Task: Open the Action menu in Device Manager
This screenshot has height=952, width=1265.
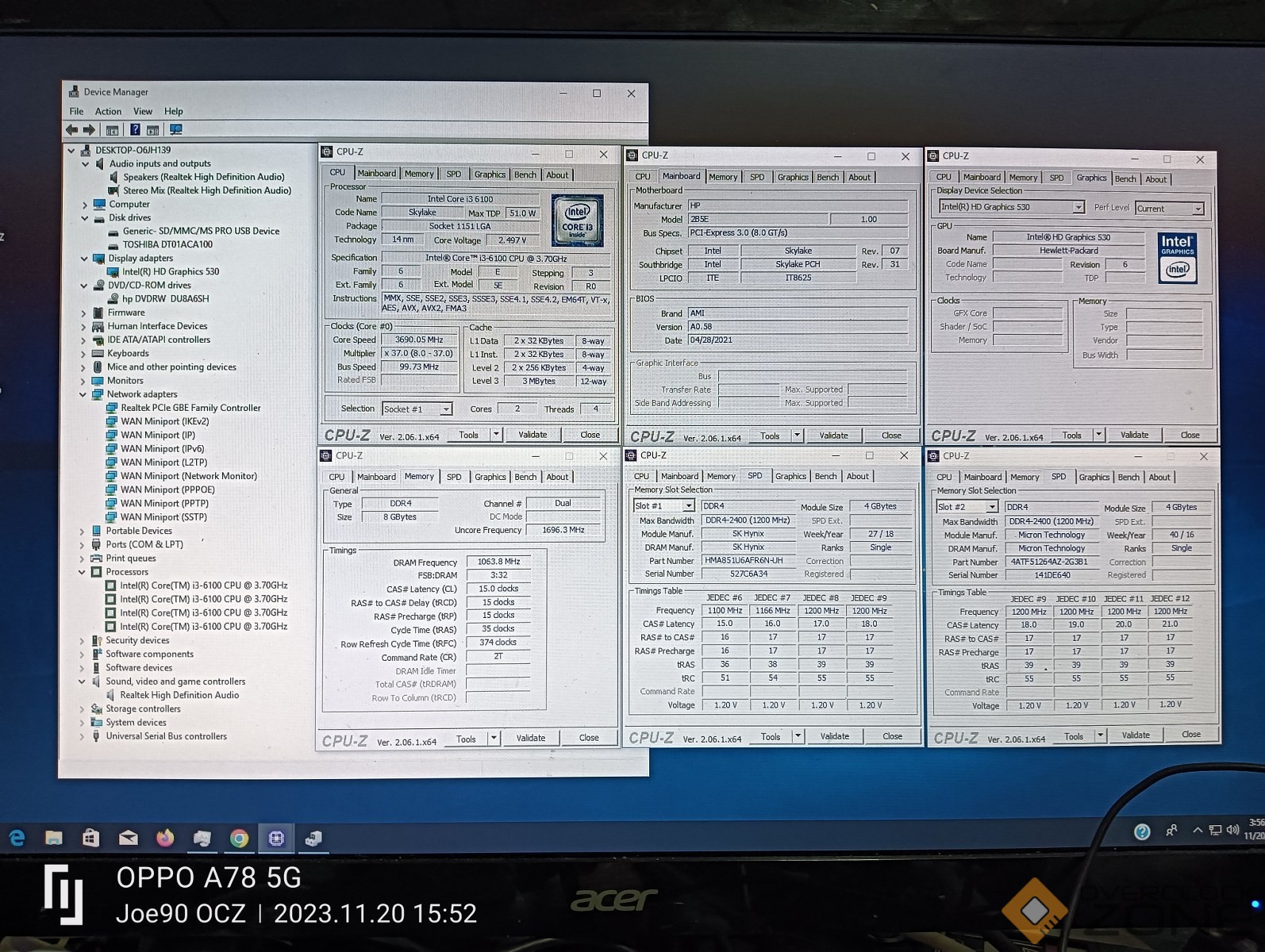Action: [x=108, y=111]
